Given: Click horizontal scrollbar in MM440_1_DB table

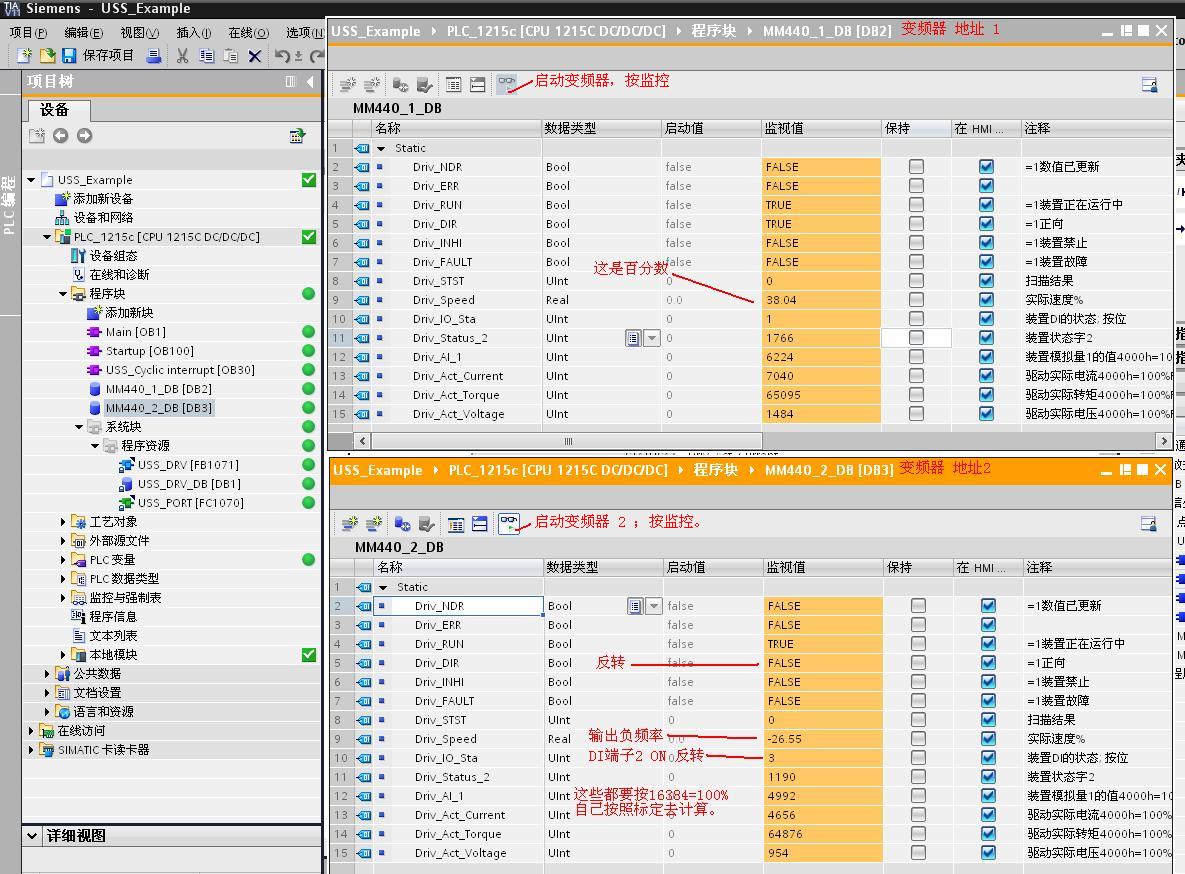Looking at the screenshot, I should pos(567,441).
